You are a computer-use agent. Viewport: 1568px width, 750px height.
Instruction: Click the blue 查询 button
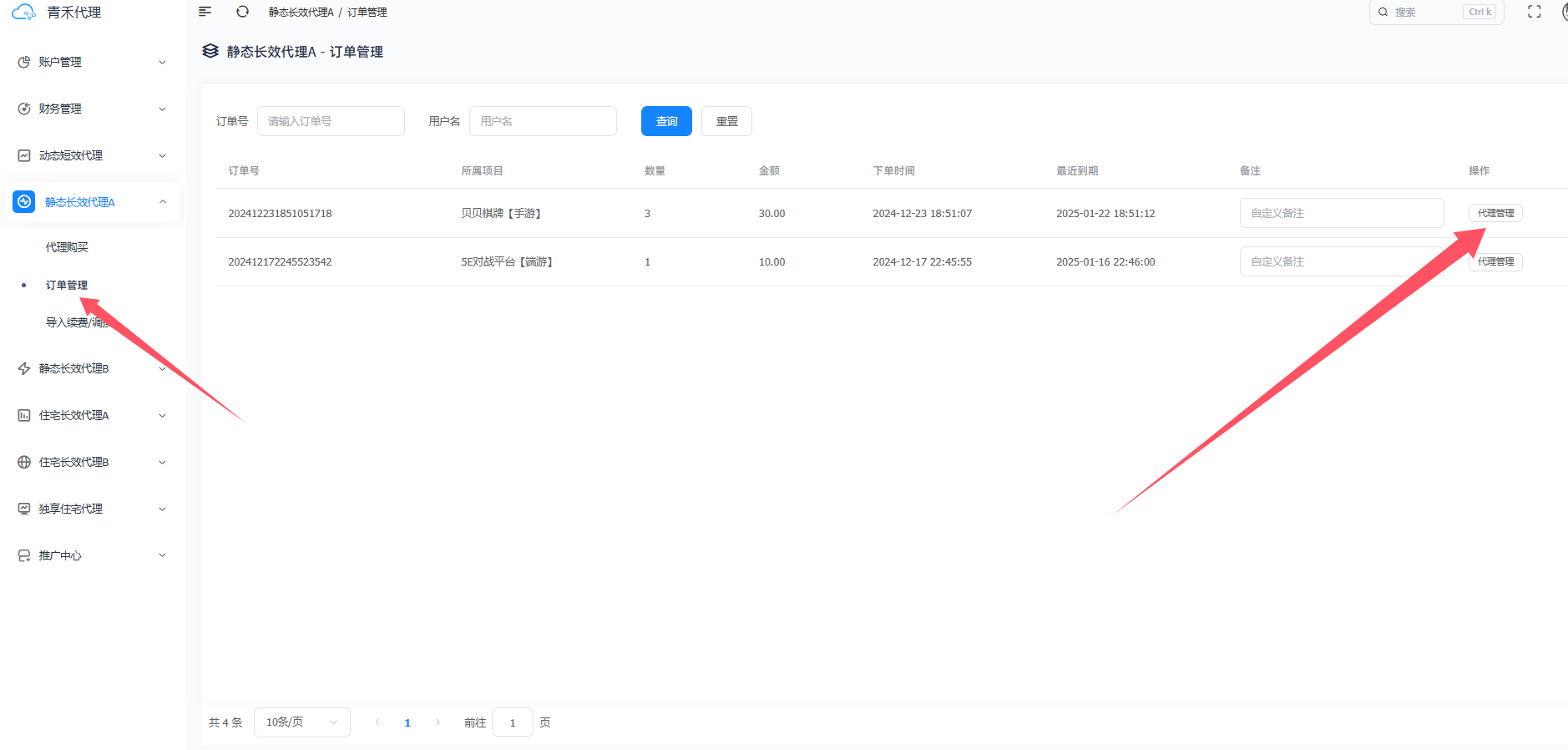[666, 121]
